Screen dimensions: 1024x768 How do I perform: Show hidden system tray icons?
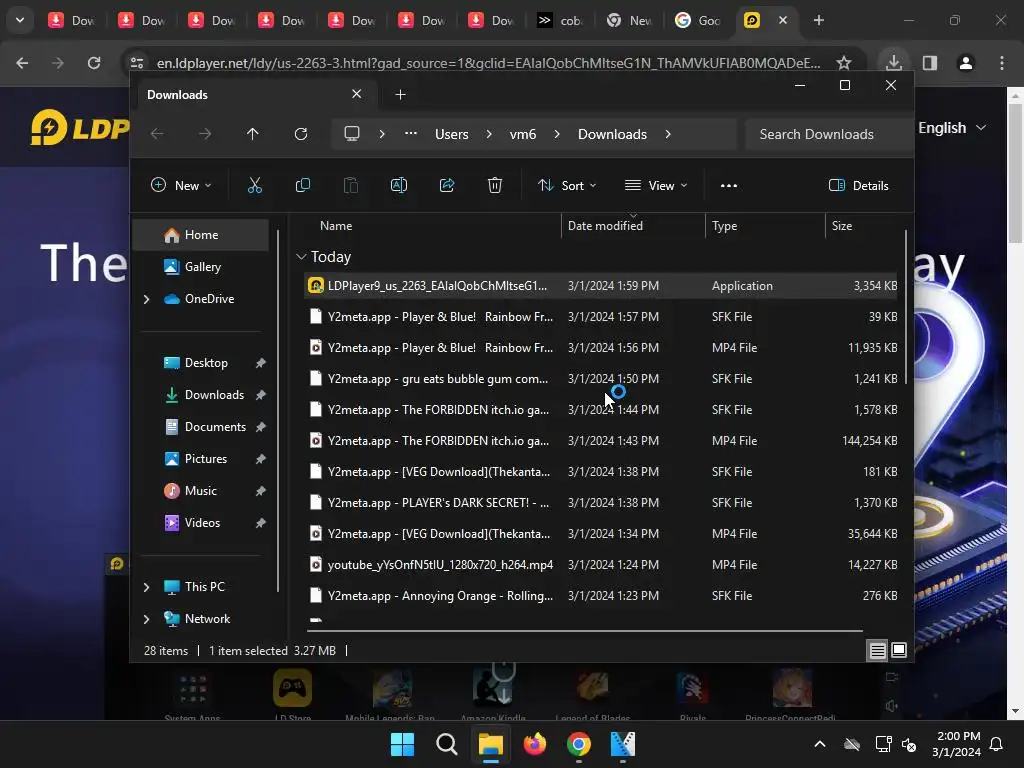820,744
